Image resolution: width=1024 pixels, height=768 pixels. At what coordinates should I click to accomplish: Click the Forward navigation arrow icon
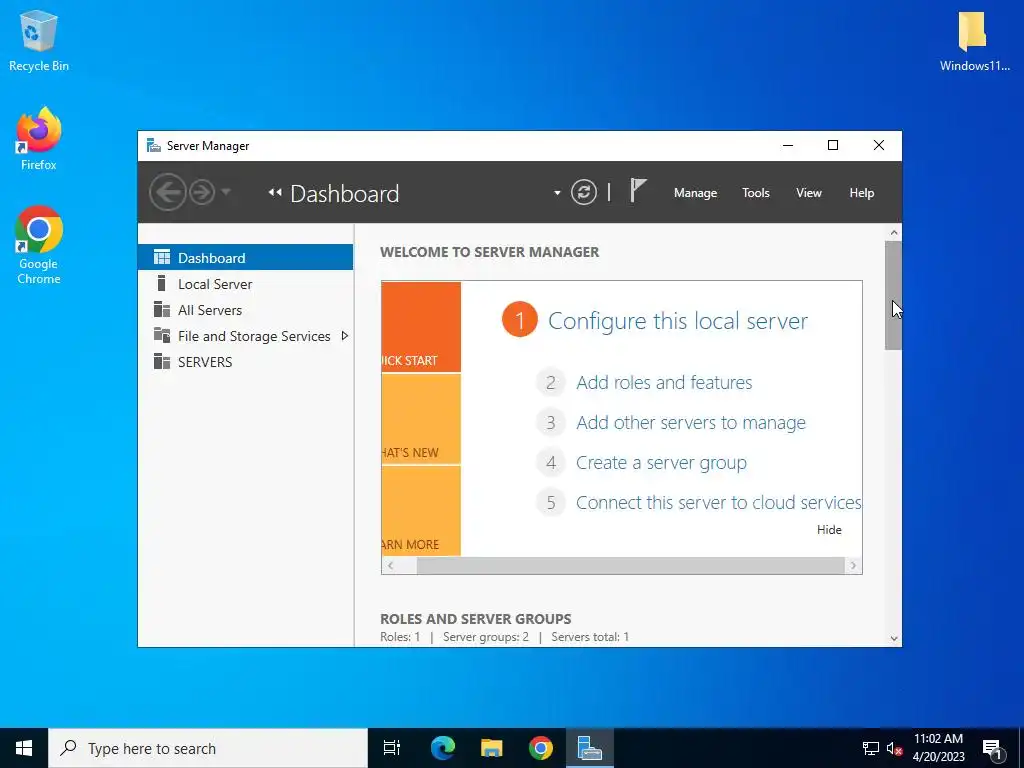point(202,193)
